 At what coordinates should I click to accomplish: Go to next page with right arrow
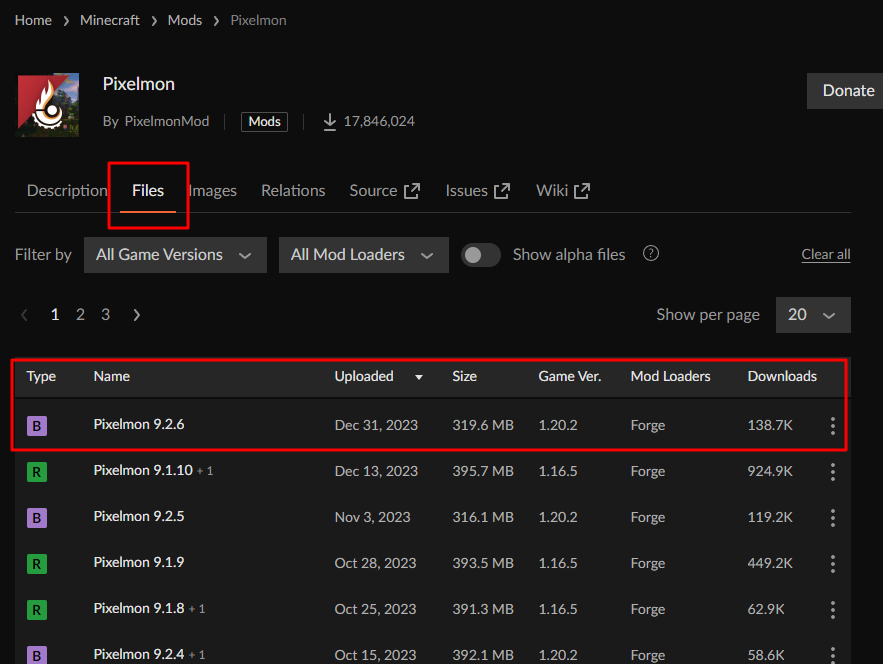[136, 315]
